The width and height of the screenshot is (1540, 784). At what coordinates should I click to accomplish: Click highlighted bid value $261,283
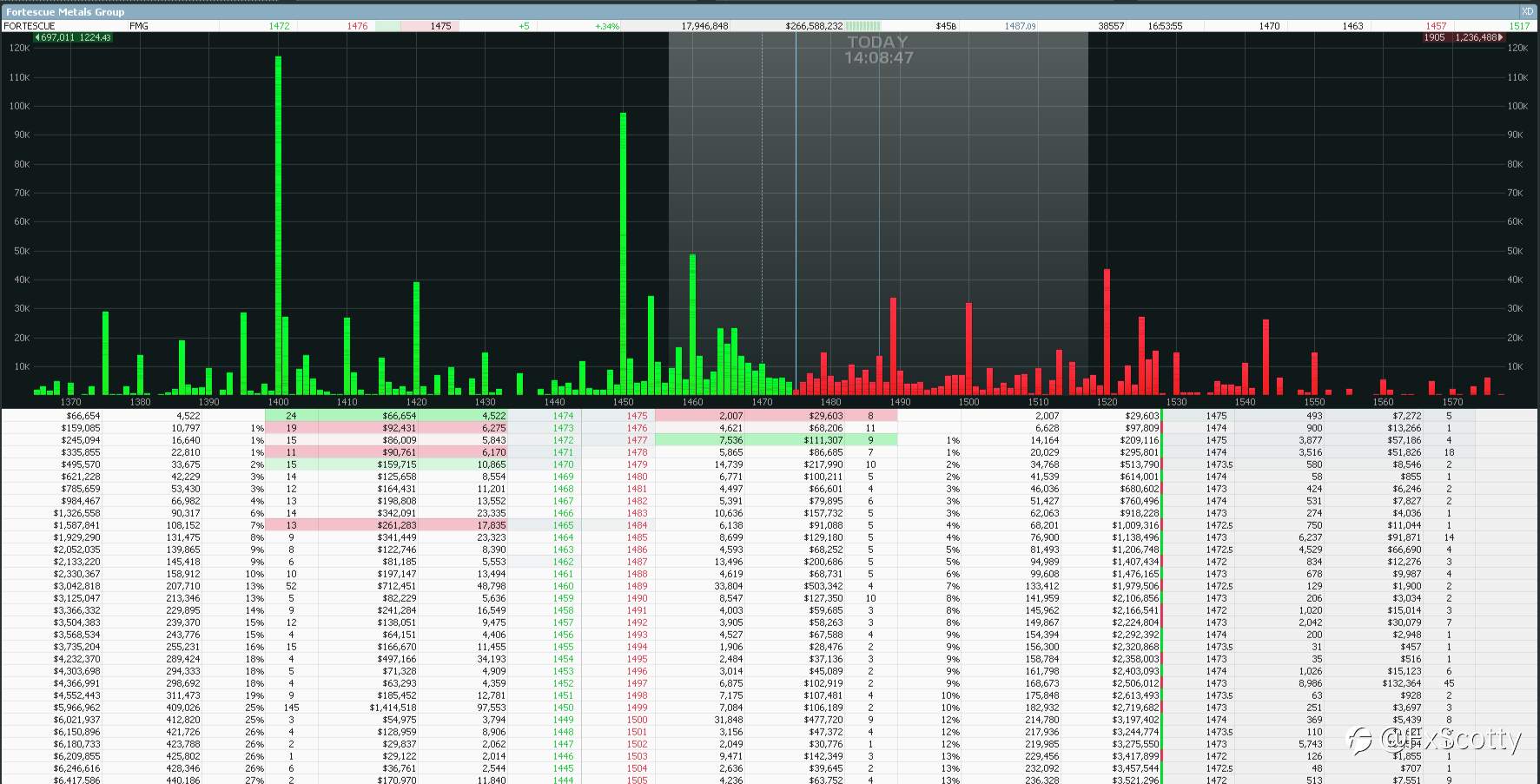(399, 525)
